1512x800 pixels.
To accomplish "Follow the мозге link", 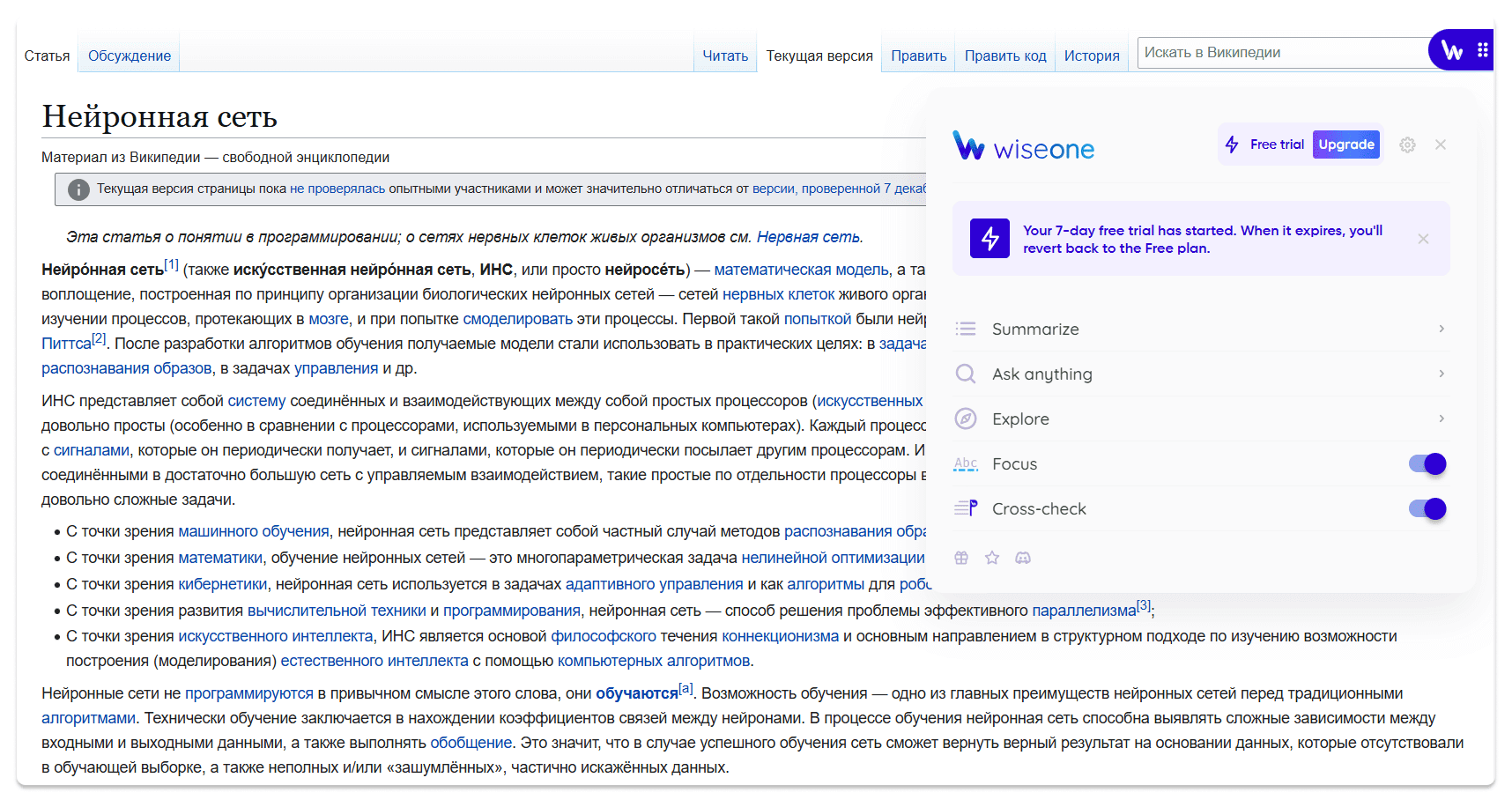I will [329, 319].
